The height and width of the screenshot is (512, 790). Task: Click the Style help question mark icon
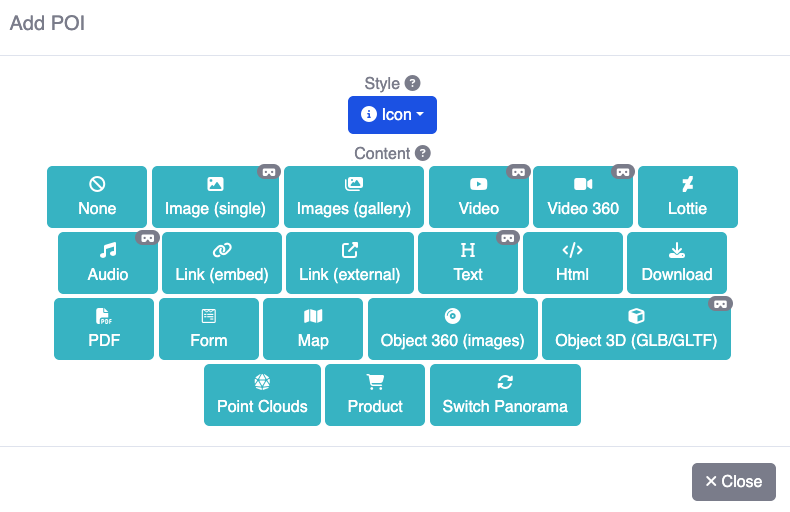[412, 84]
